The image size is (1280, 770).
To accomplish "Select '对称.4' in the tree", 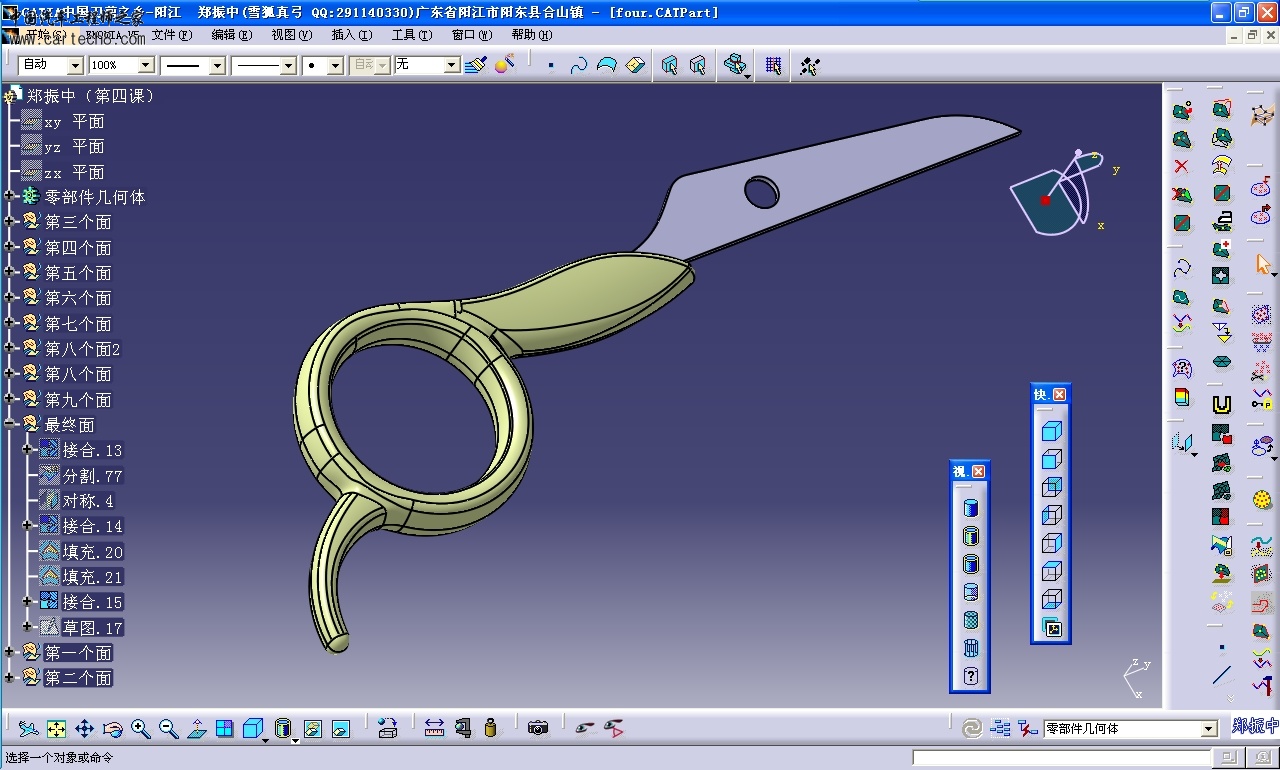I will pos(88,501).
